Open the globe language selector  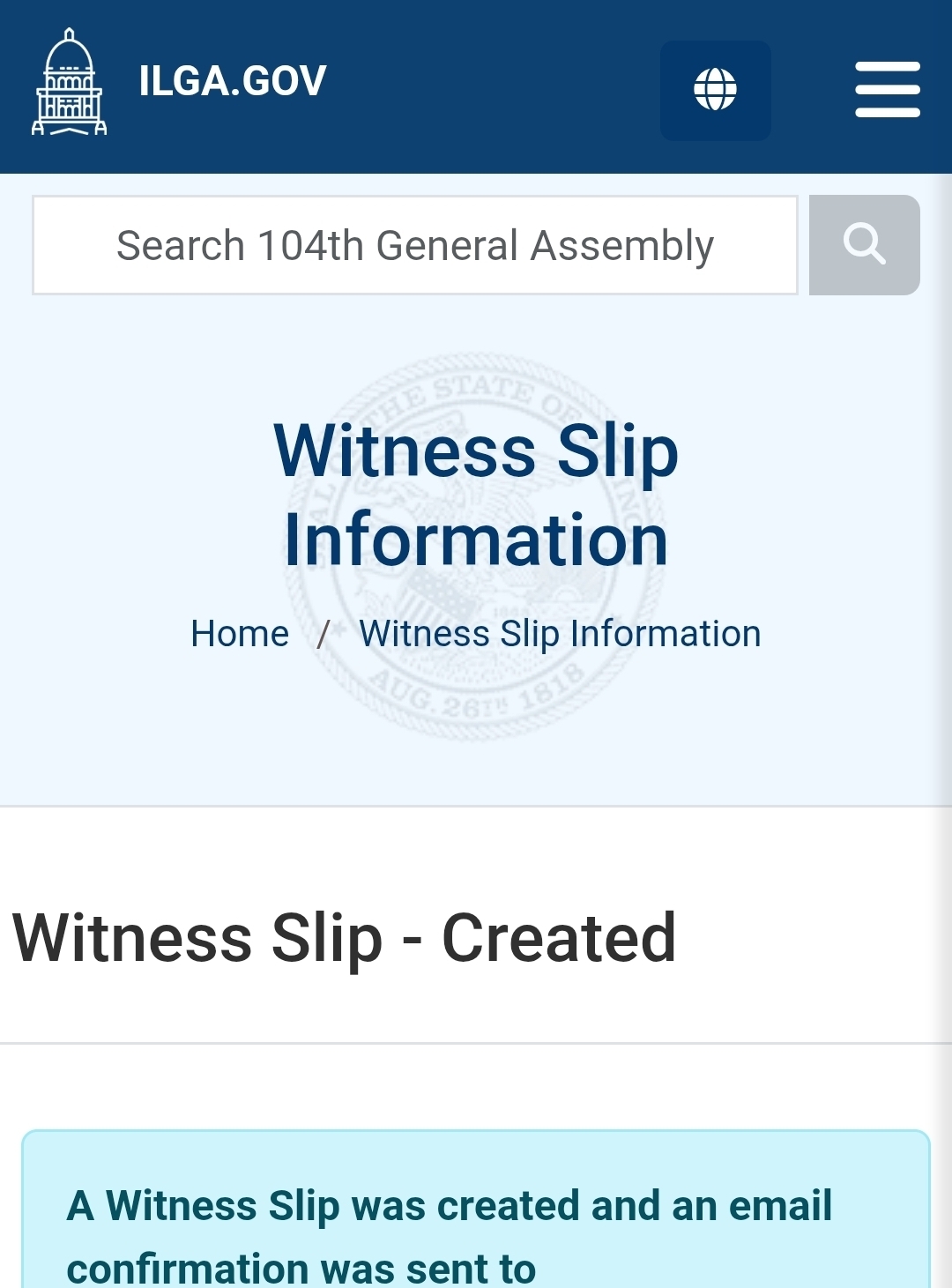[x=715, y=90]
